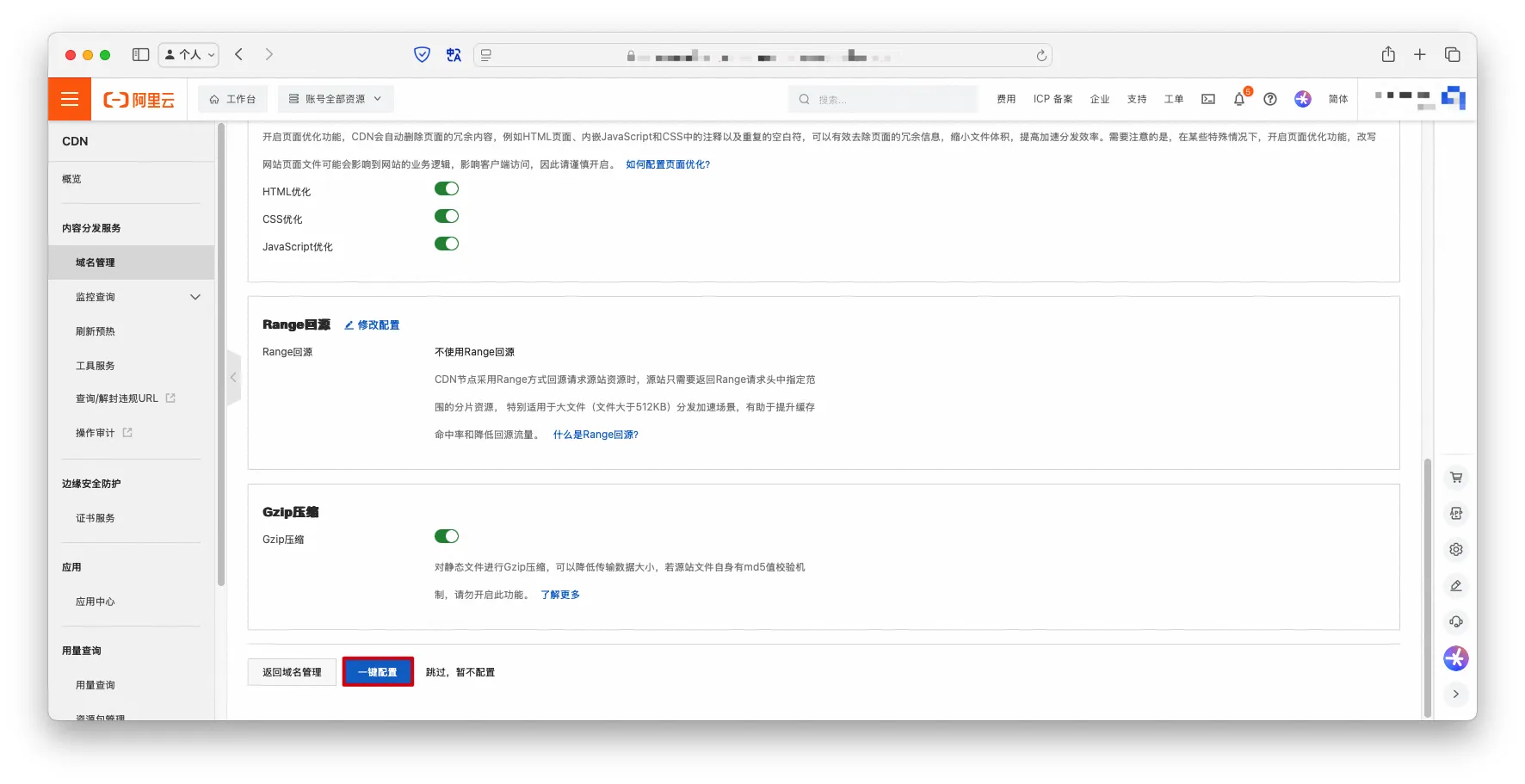Click the 修改配置 link for Range回源
The image size is (1525, 784).
[x=373, y=325]
